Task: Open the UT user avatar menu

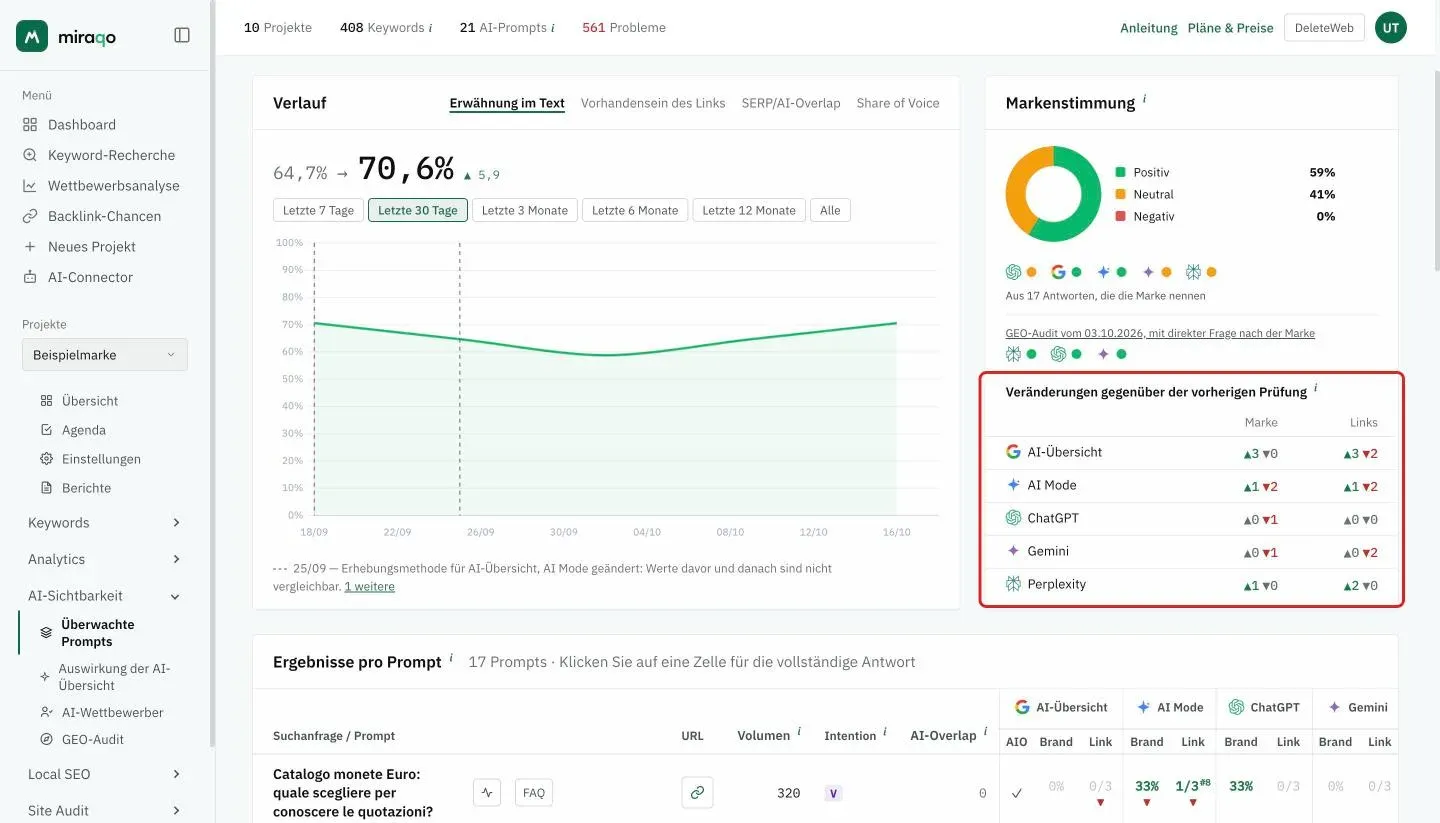Action: (1391, 28)
